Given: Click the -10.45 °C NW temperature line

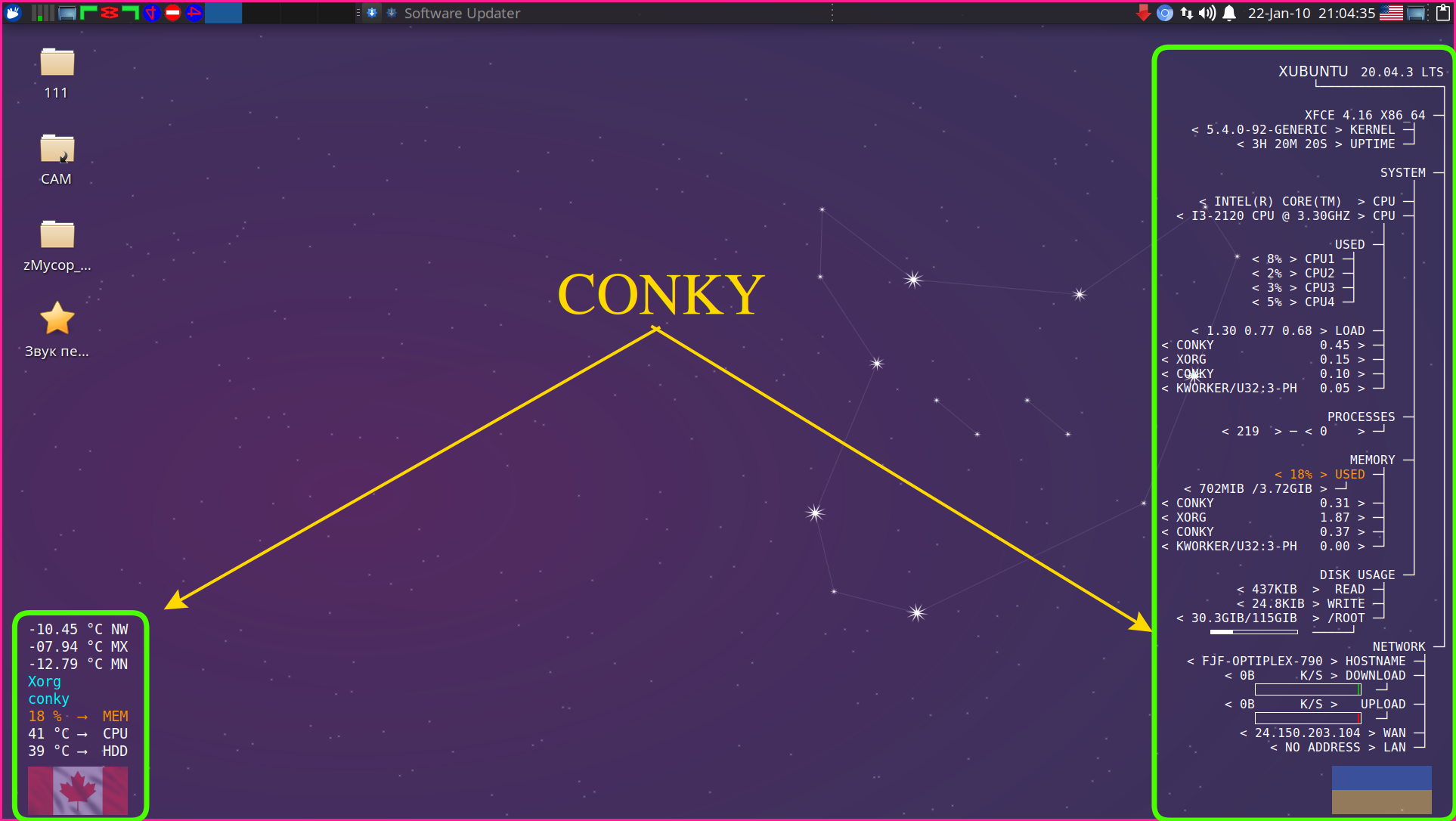Looking at the screenshot, I should pyautogui.click(x=78, y=630).
